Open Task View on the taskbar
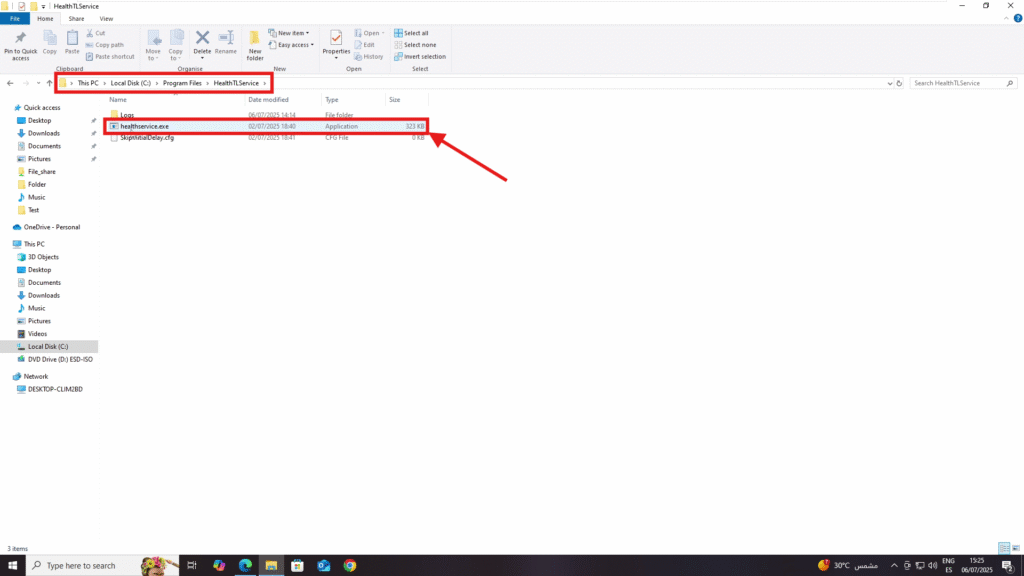Screen dimensions: 1024x576 tap(192, 566)
